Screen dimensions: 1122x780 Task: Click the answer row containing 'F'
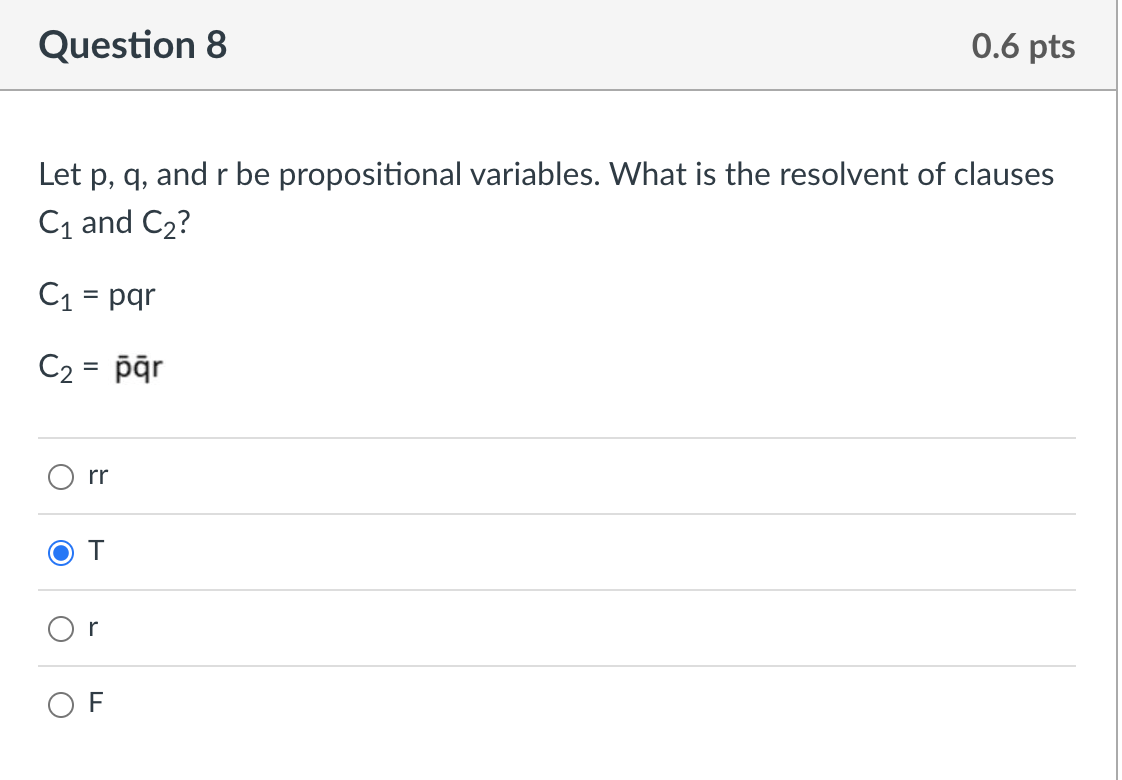[400, 704]
